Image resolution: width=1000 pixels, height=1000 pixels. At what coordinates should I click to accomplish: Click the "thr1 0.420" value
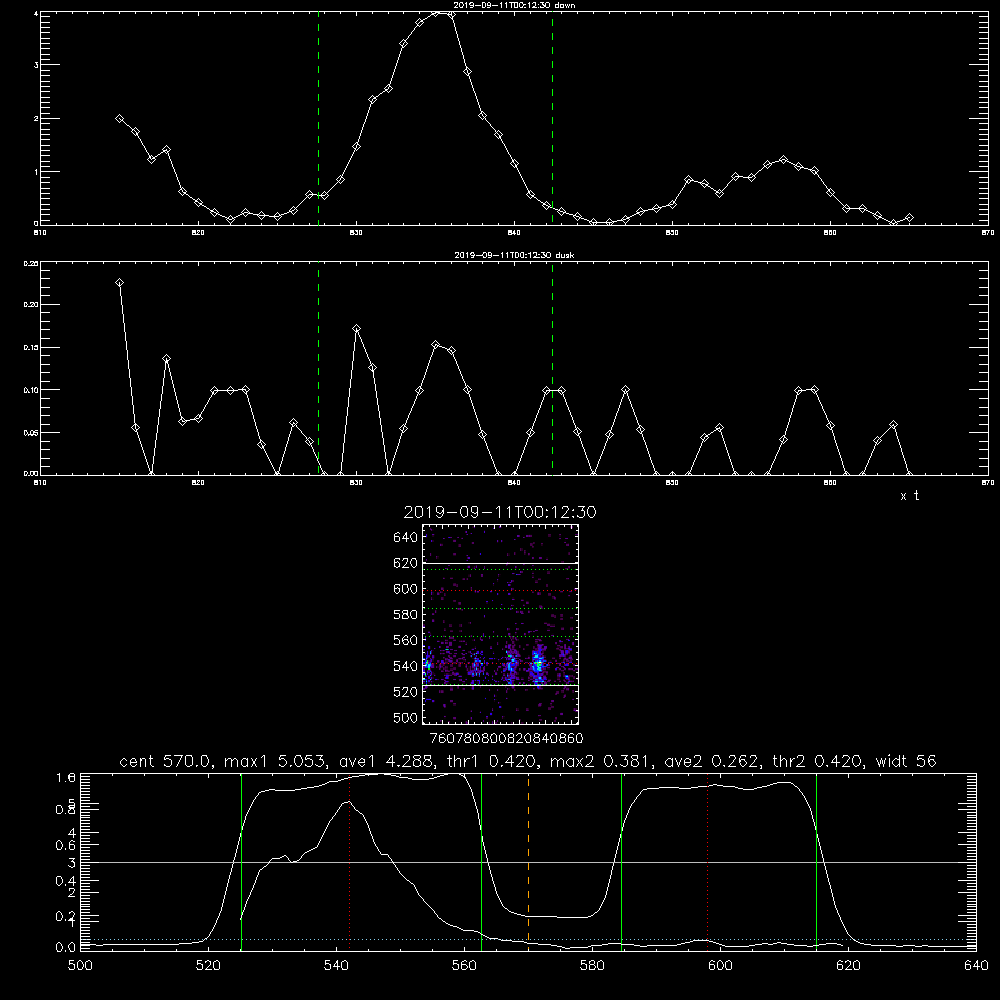click(x=493, y=761)
